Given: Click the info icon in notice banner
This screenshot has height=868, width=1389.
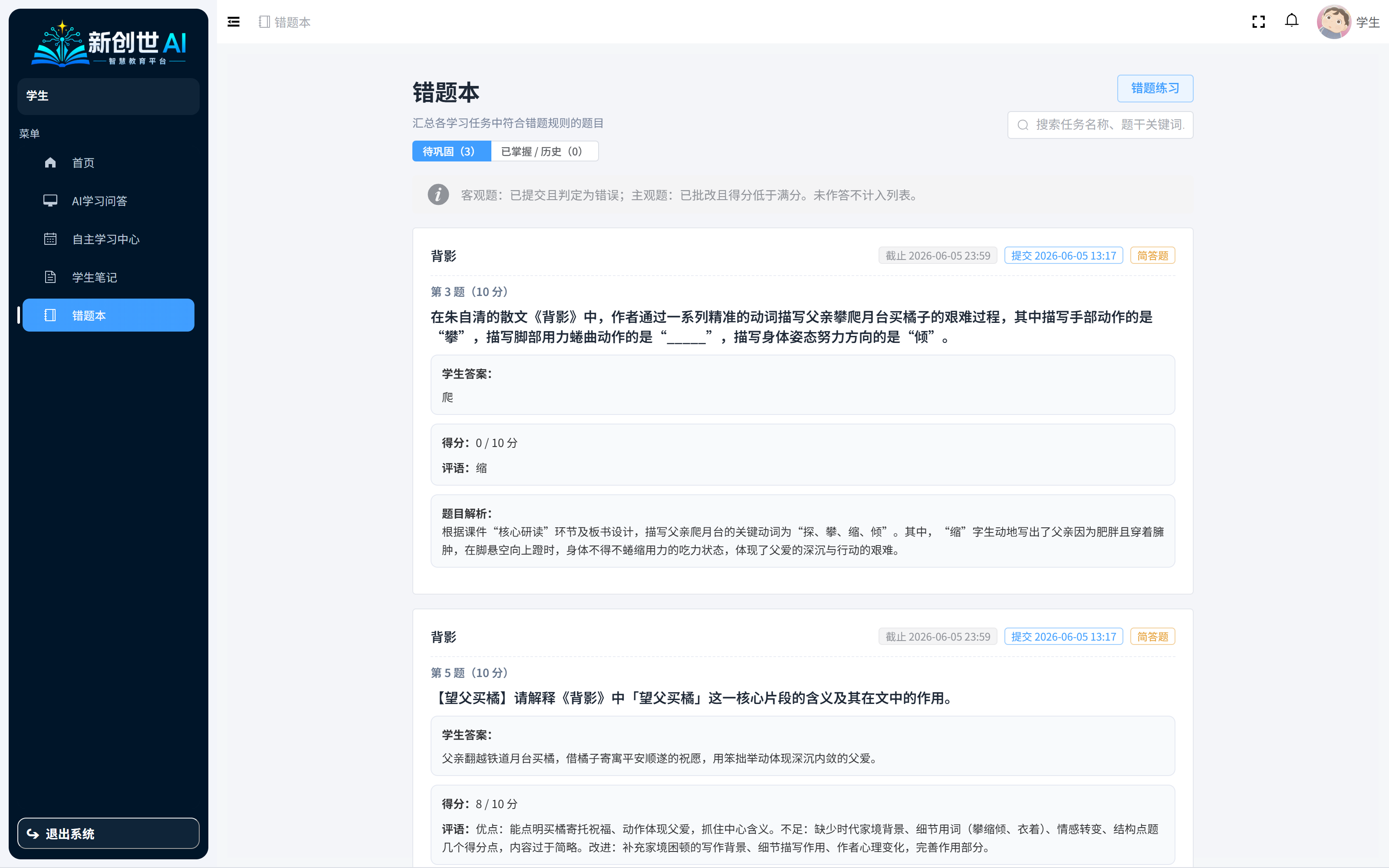Looking at the screenshot, I should coord(438,194).
